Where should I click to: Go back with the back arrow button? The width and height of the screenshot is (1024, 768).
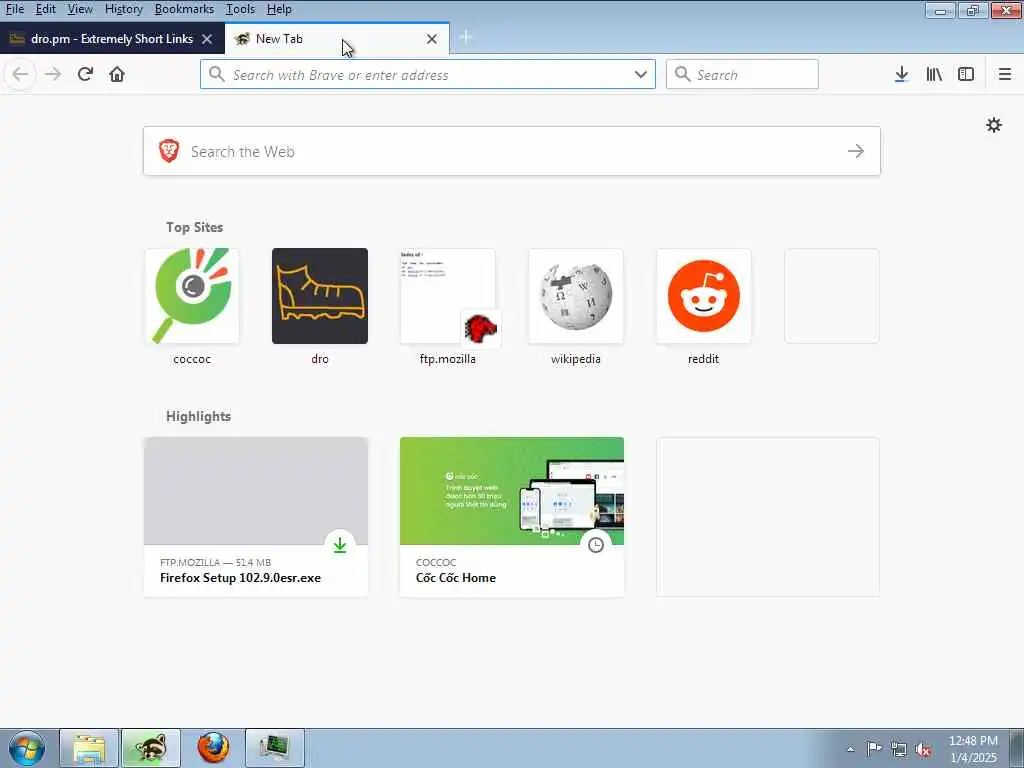[x=20, y=74]
